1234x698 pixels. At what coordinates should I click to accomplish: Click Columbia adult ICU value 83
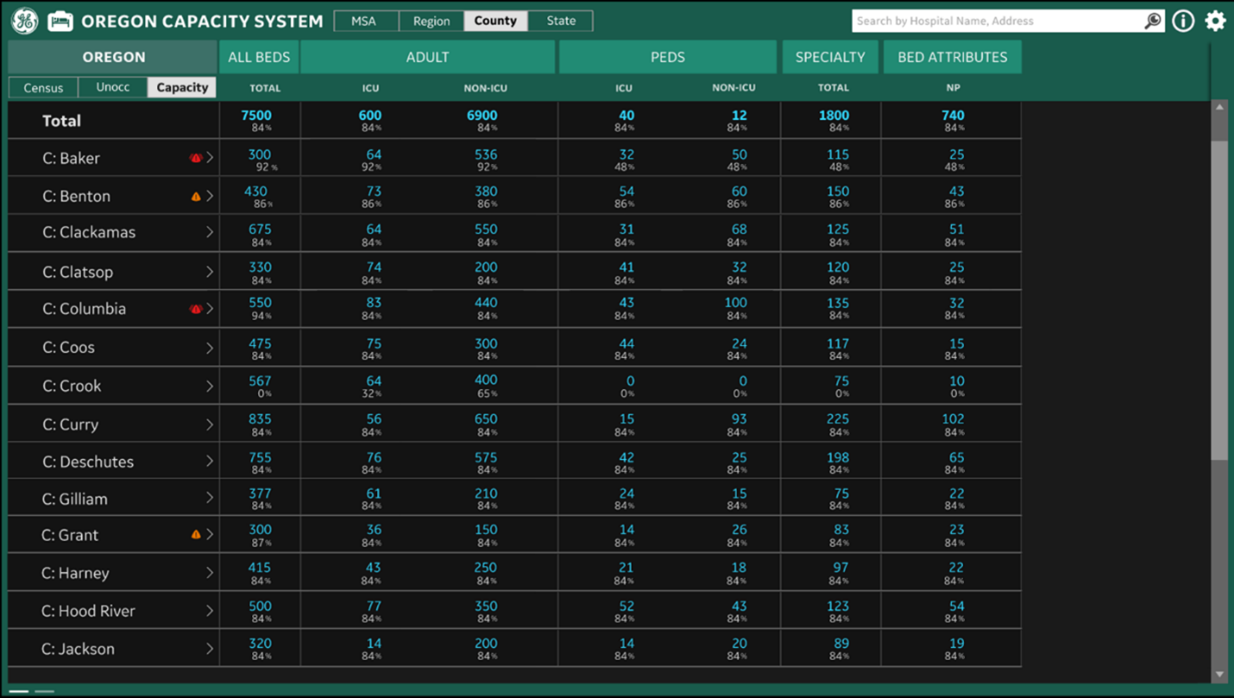pyautogui.click(x=373, y=303)
